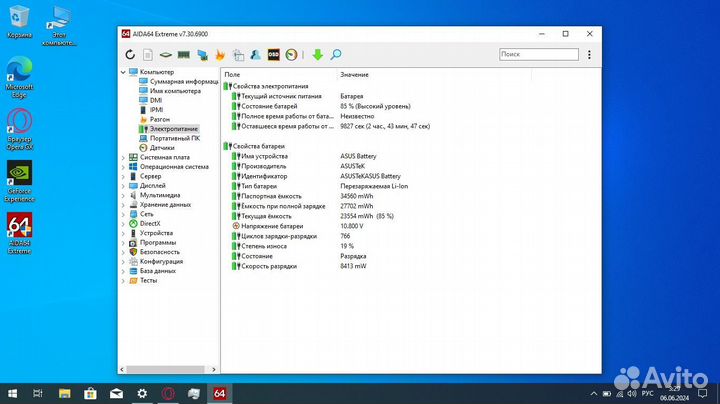This screenshot has width=720, height=404.
Task: Select the Тесты tree item
Action: (143, 281)
